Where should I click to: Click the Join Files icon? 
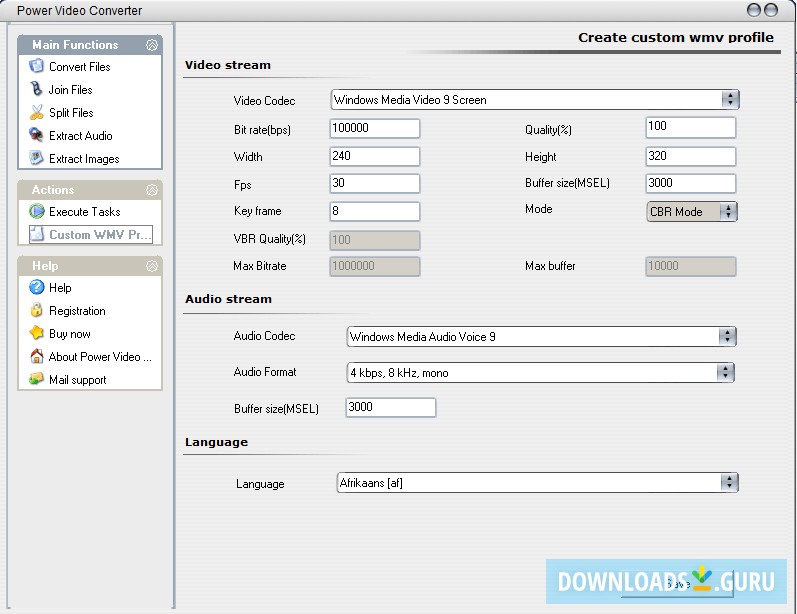(x=37, y=89)
